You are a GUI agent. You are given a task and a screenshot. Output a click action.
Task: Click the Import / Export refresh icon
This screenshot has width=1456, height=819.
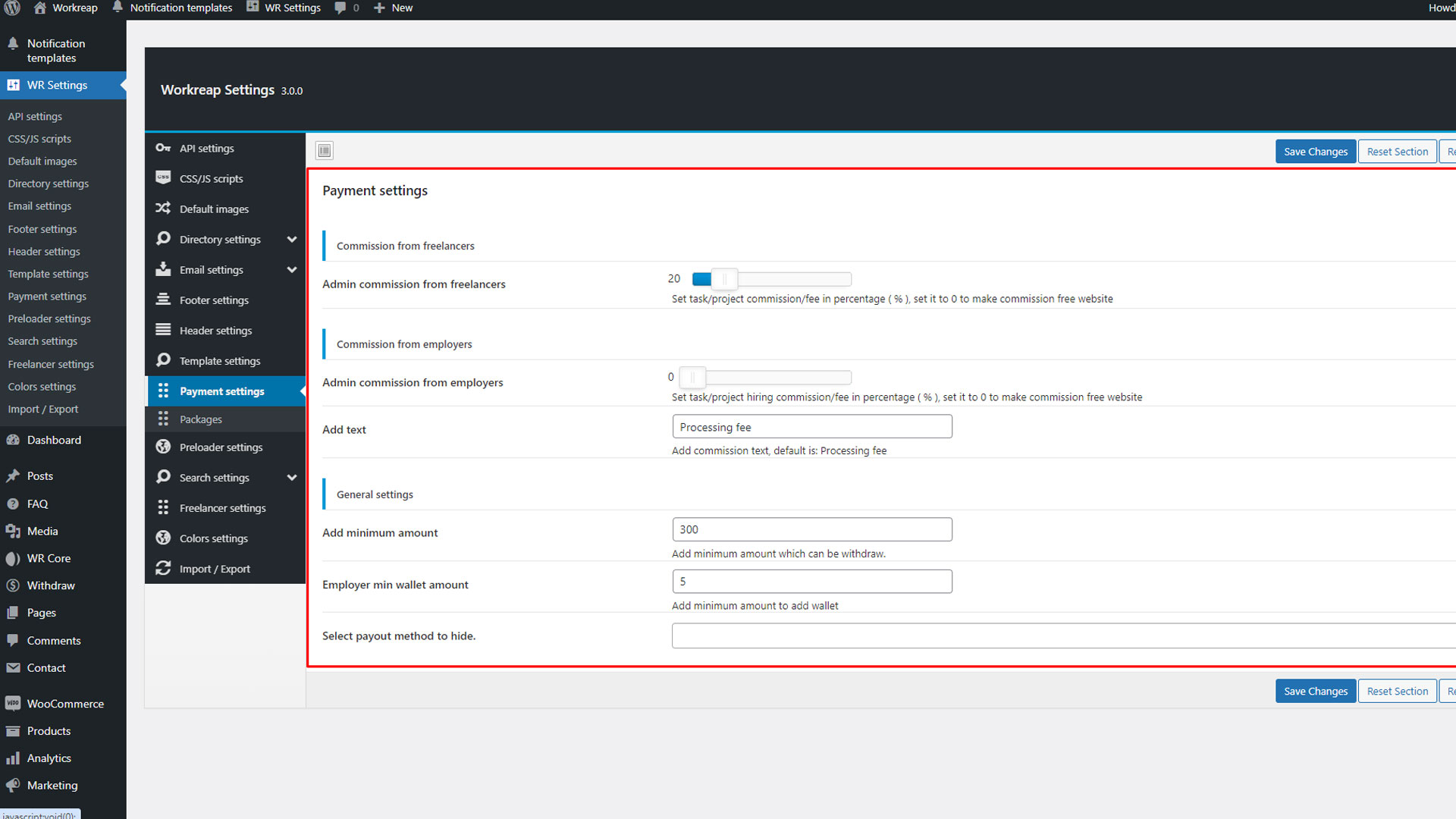point(163,568)
